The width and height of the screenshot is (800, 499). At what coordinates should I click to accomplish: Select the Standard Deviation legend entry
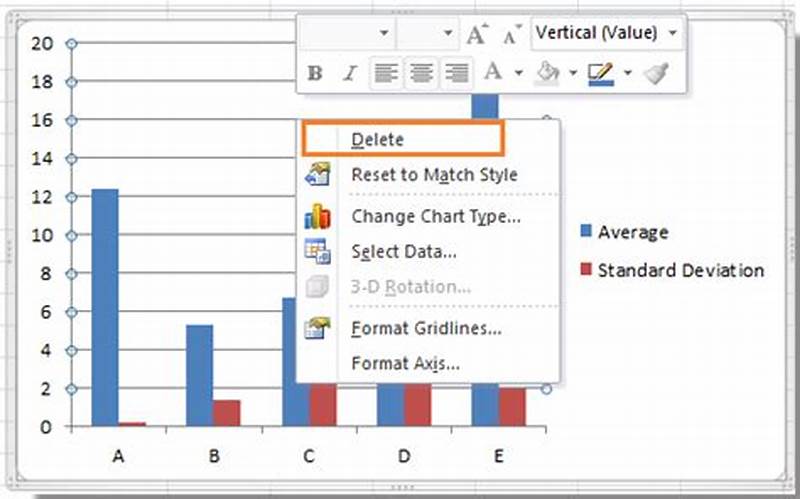[x=672, y=270]
